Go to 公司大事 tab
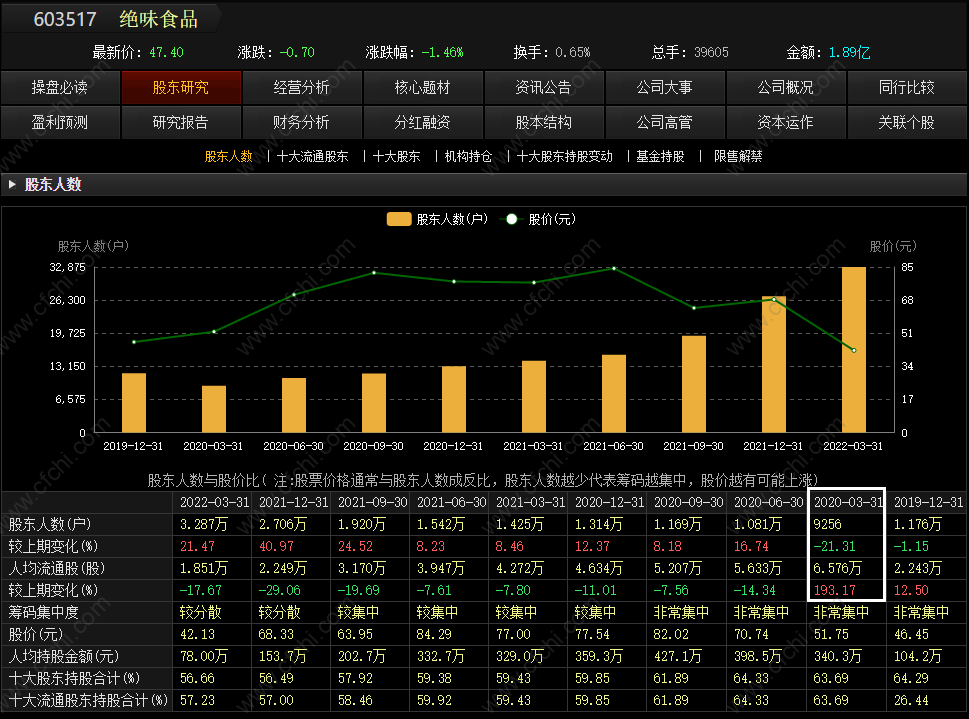 click(665, 87)
